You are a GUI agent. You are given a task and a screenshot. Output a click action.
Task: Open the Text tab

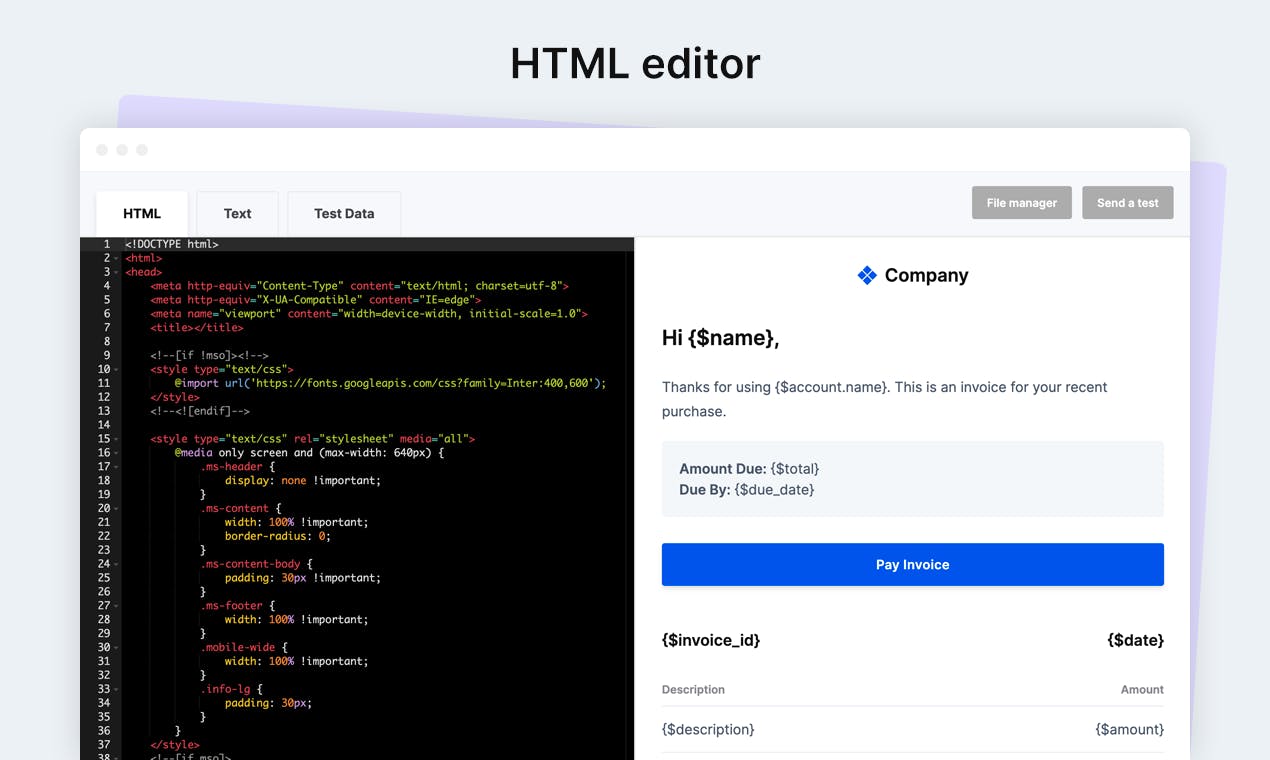tap(237, 213)
